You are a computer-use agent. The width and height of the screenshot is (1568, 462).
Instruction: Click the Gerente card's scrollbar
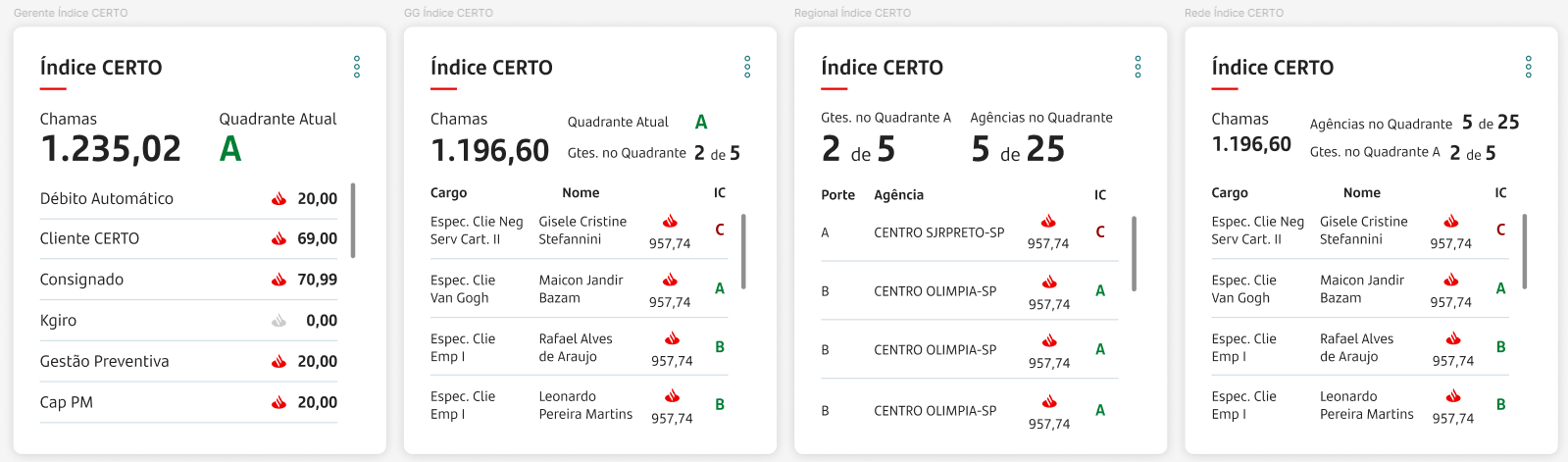(x=353, y=220)
